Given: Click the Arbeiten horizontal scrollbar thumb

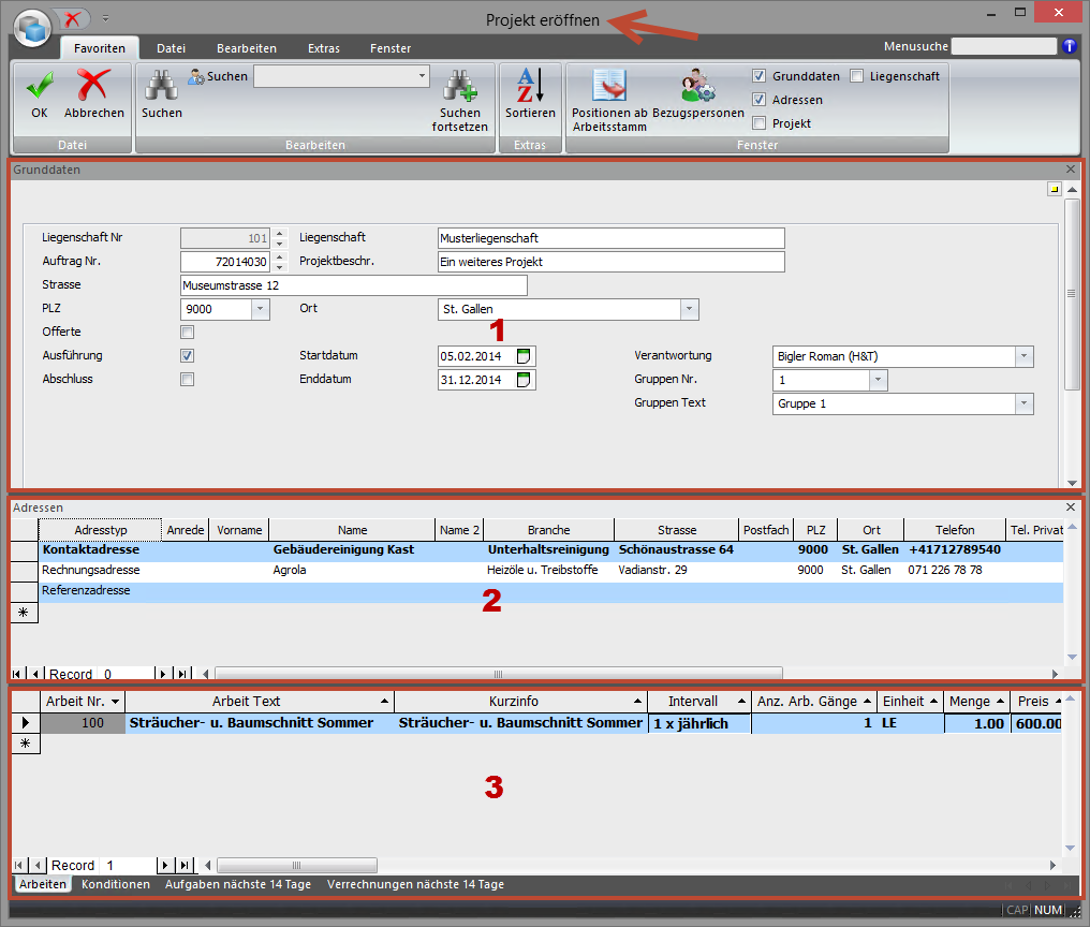Looking at the screenshot, I should [297, 865].
